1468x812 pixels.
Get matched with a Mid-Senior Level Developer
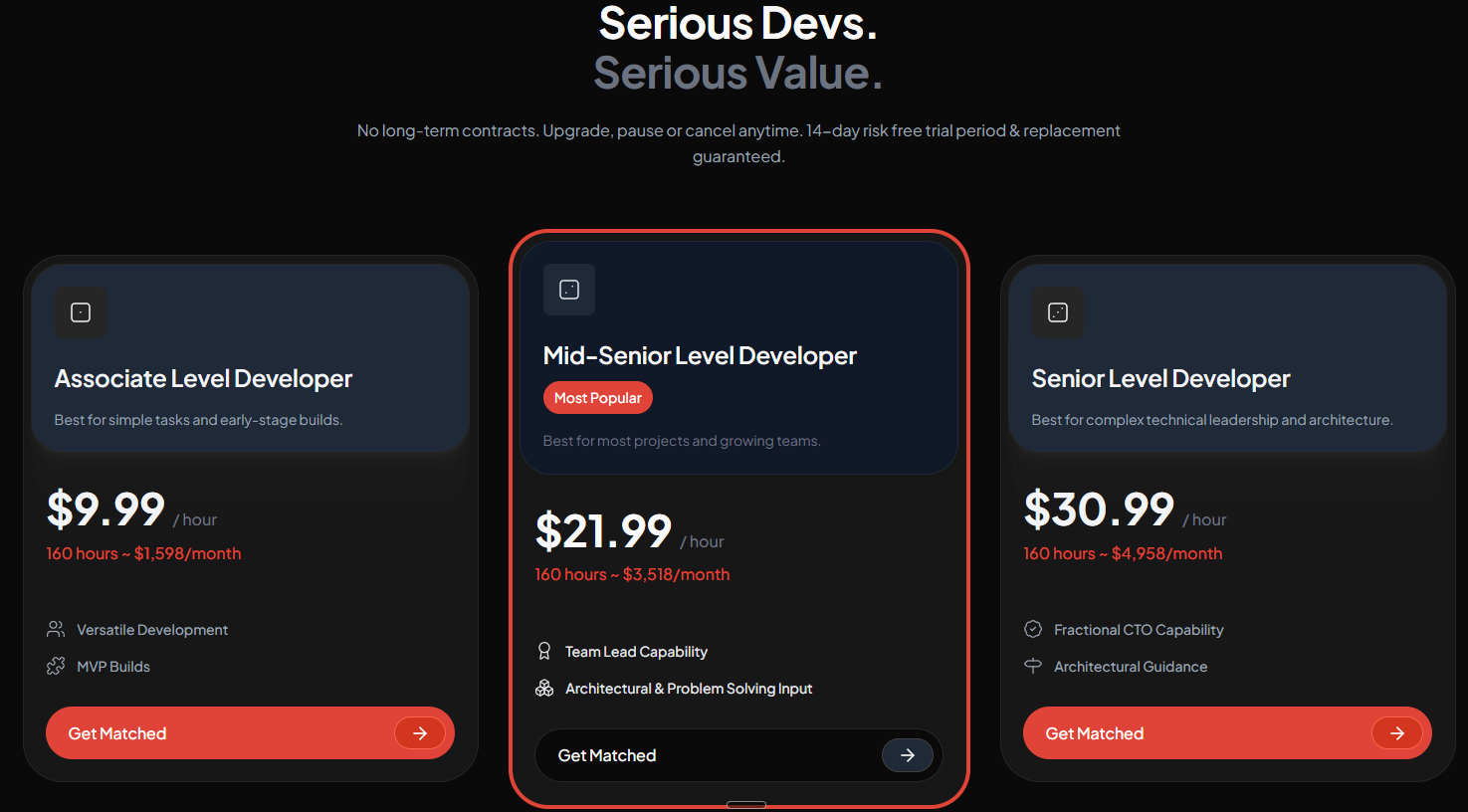coord(738,755)
